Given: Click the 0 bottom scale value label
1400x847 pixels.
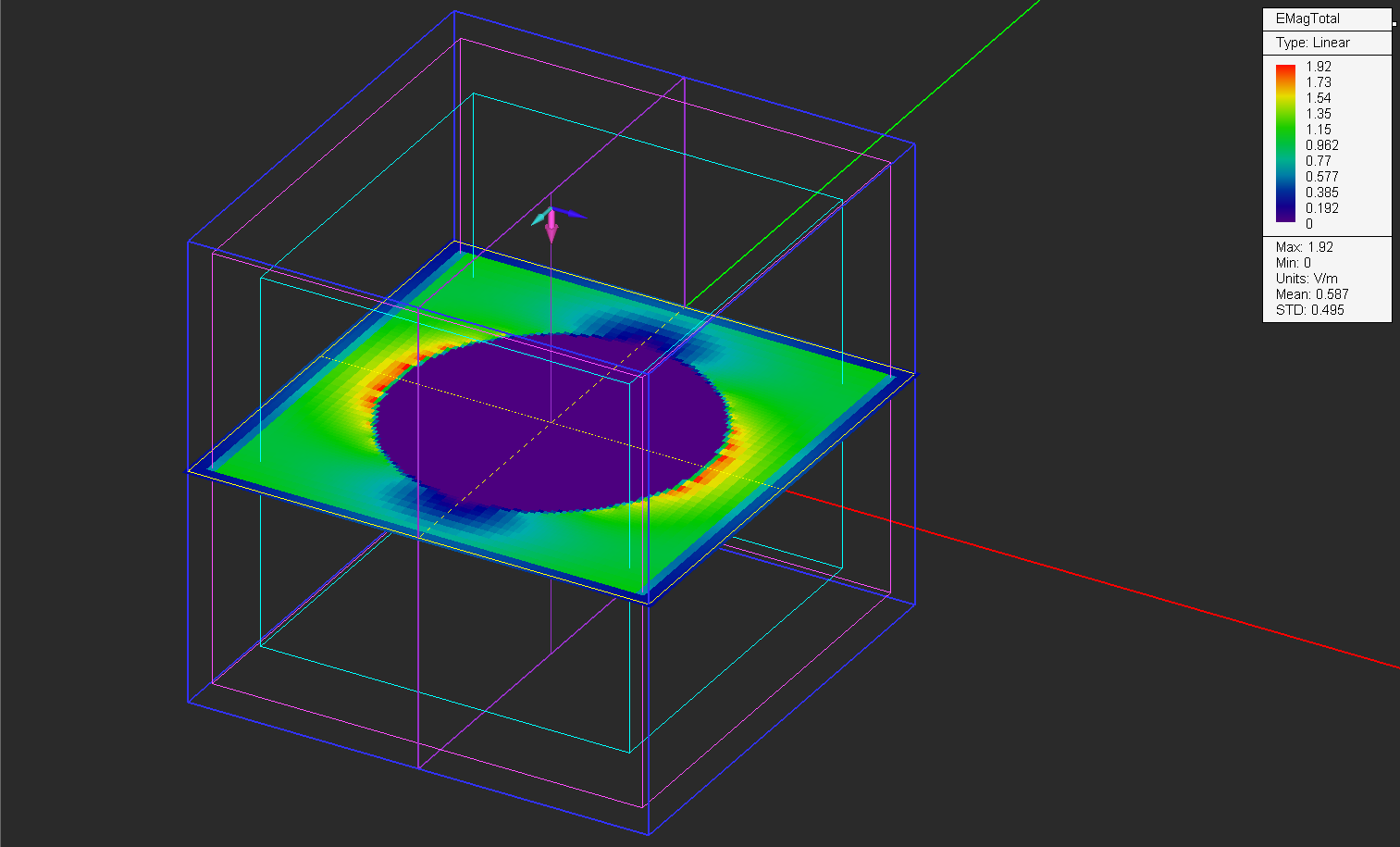Looking at the screenshot, I should coord(1308,224).
